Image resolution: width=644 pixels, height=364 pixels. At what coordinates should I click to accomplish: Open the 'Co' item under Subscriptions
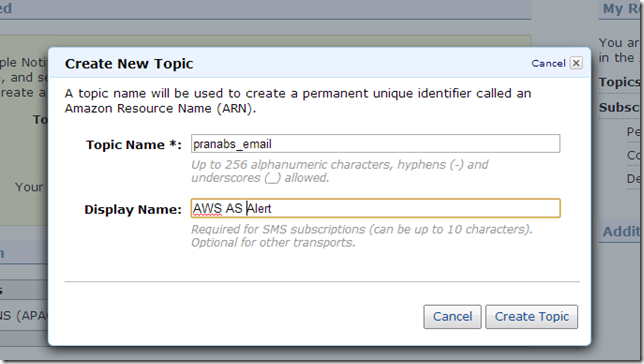pyautogui.click(x=633, y=155)
